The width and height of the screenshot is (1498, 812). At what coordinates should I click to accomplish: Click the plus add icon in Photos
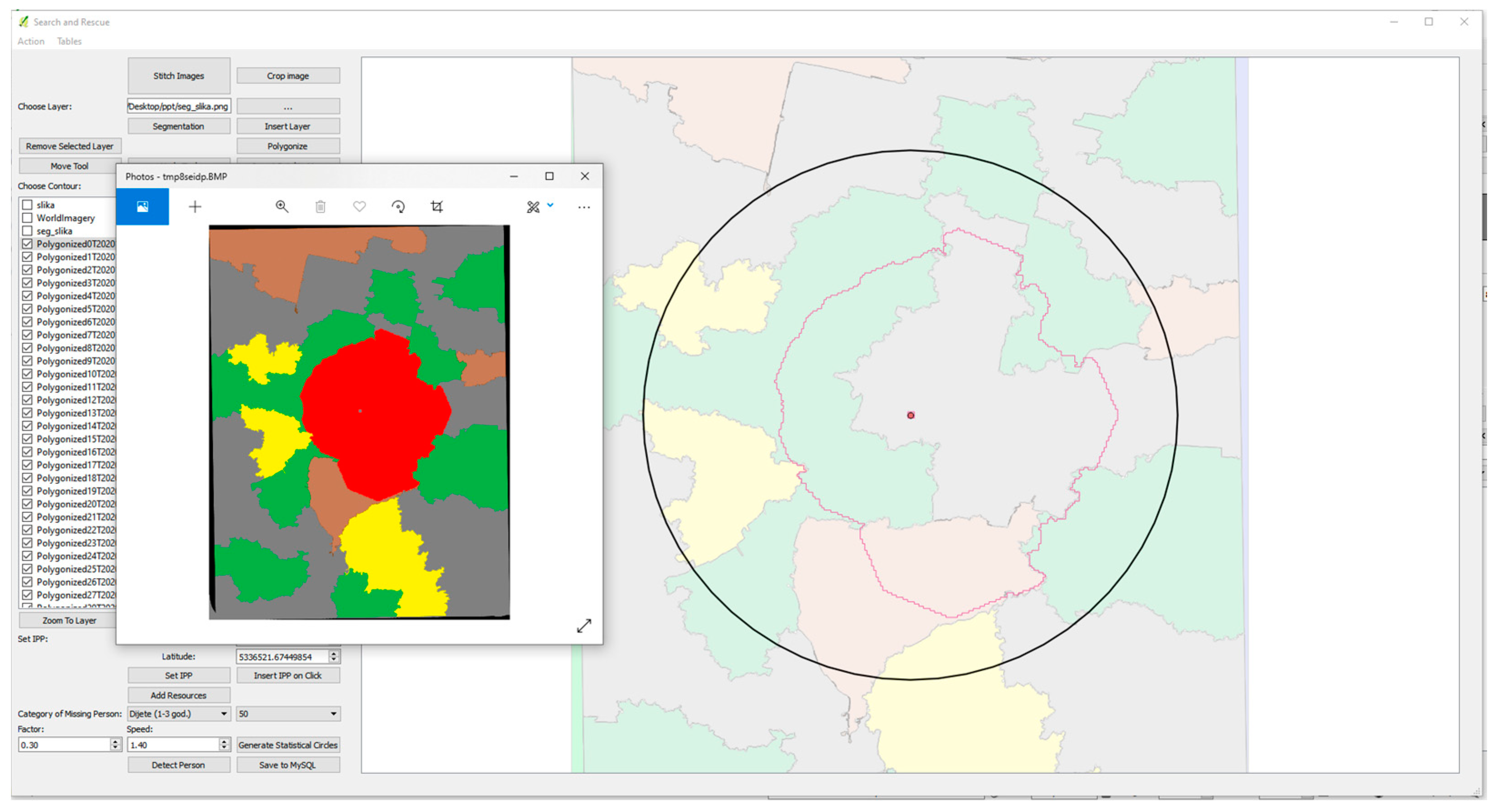195,207
